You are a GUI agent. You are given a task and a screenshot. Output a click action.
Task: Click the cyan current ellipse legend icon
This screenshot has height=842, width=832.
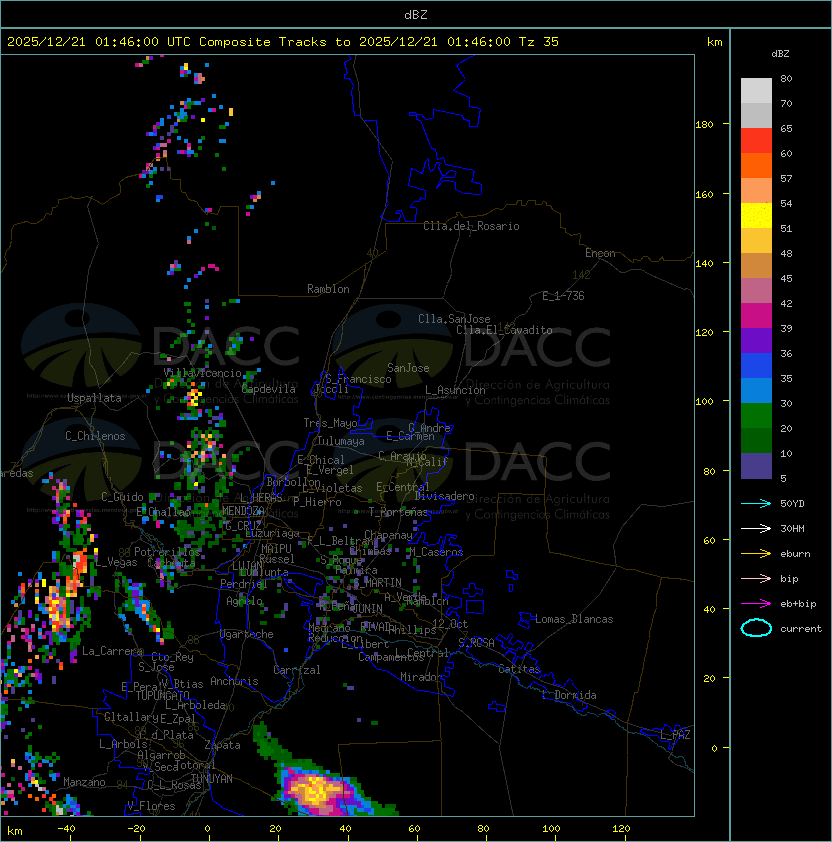point(756,628)
